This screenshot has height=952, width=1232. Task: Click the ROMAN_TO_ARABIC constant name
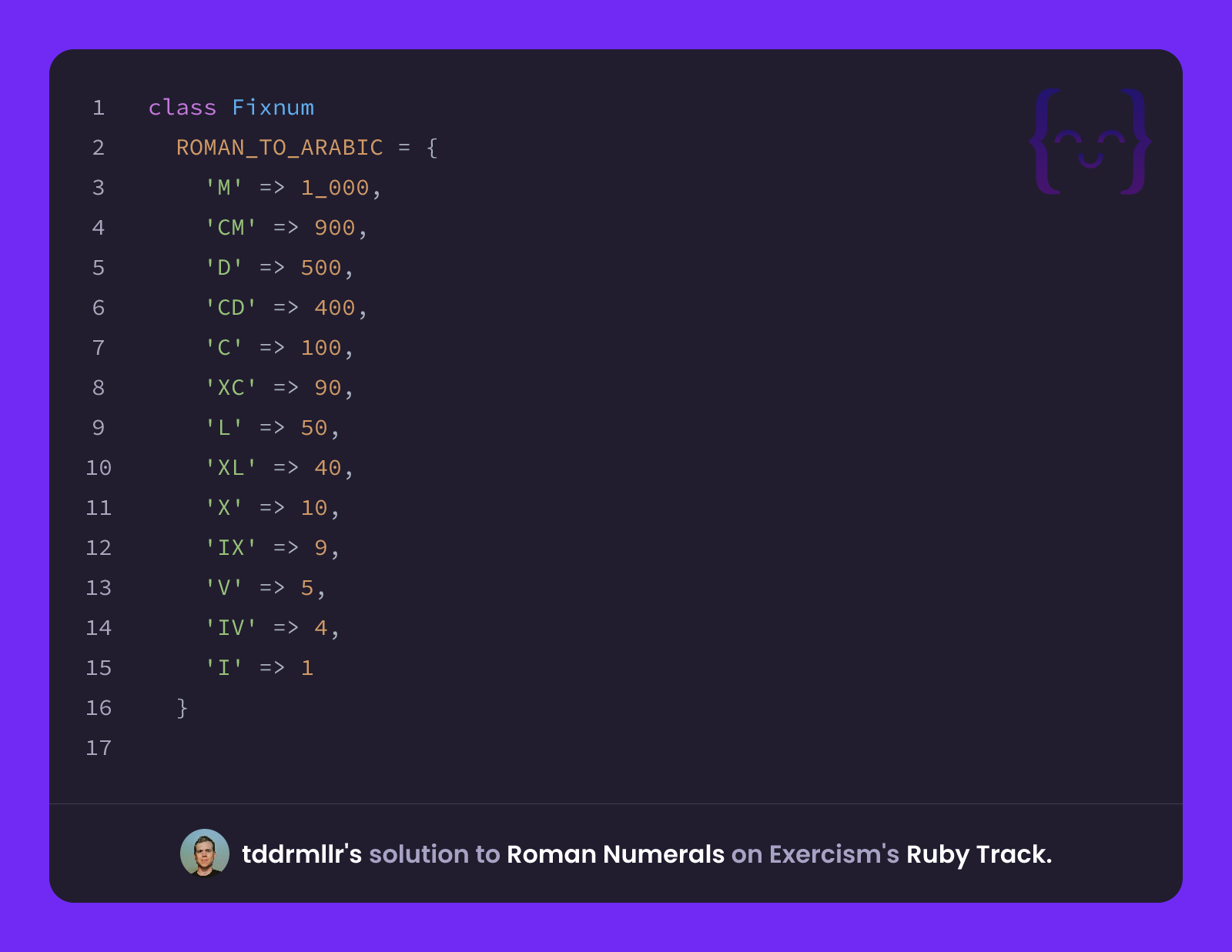(x=280, y=148)
